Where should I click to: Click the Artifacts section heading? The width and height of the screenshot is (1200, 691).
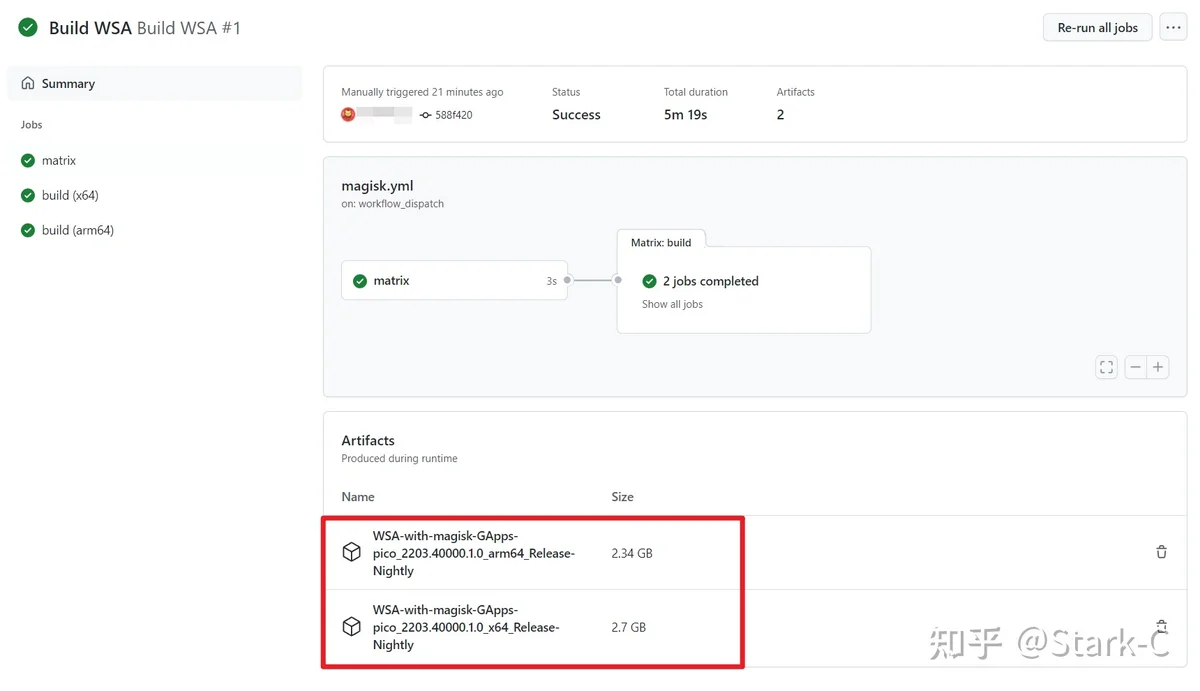pyautogui.click(x=368, y=440)
